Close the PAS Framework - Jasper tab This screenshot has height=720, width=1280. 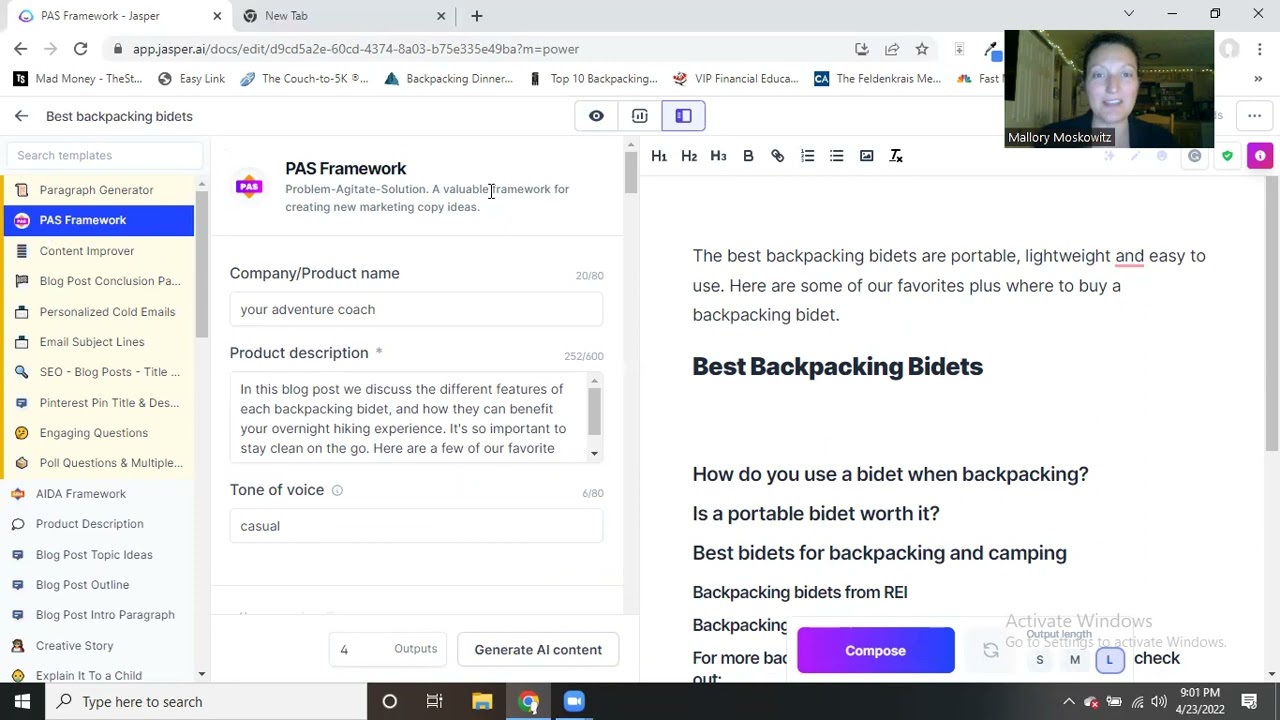tap(217, 16)
